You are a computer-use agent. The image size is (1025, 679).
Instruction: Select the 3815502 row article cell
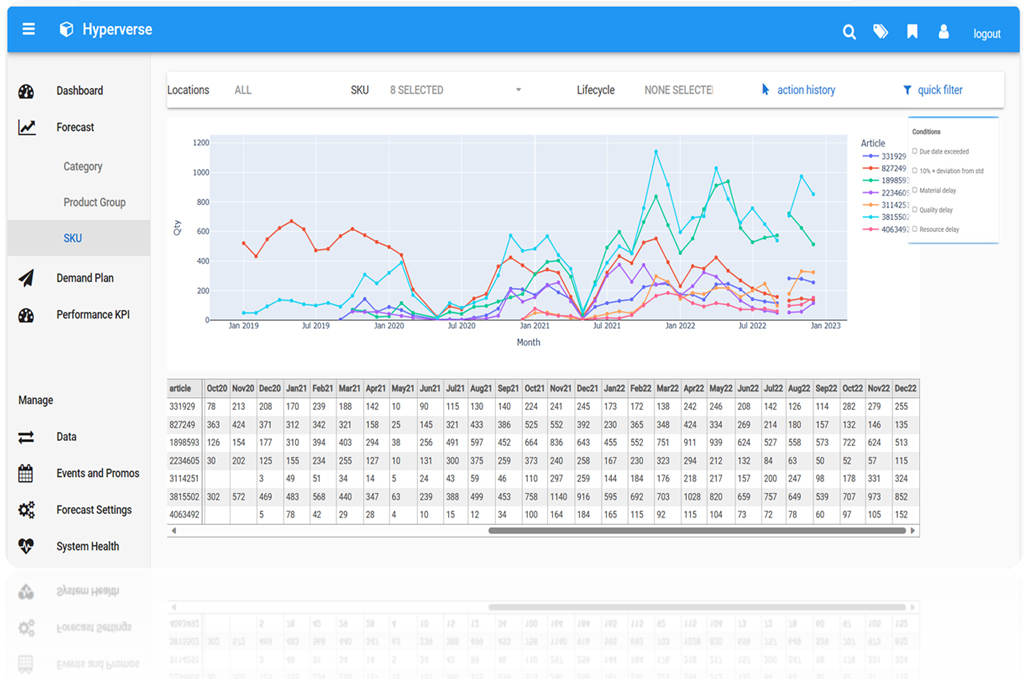pos(184,497)
